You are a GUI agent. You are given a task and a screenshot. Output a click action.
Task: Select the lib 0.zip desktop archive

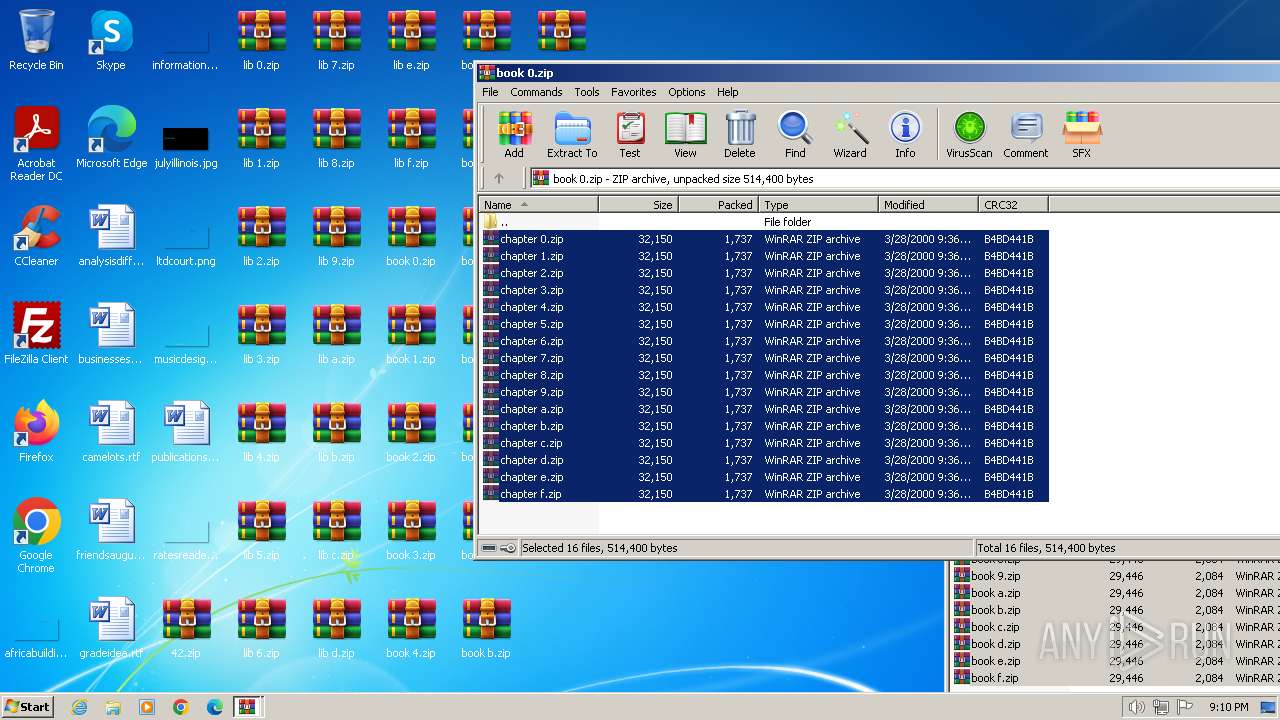coord(261,40)
